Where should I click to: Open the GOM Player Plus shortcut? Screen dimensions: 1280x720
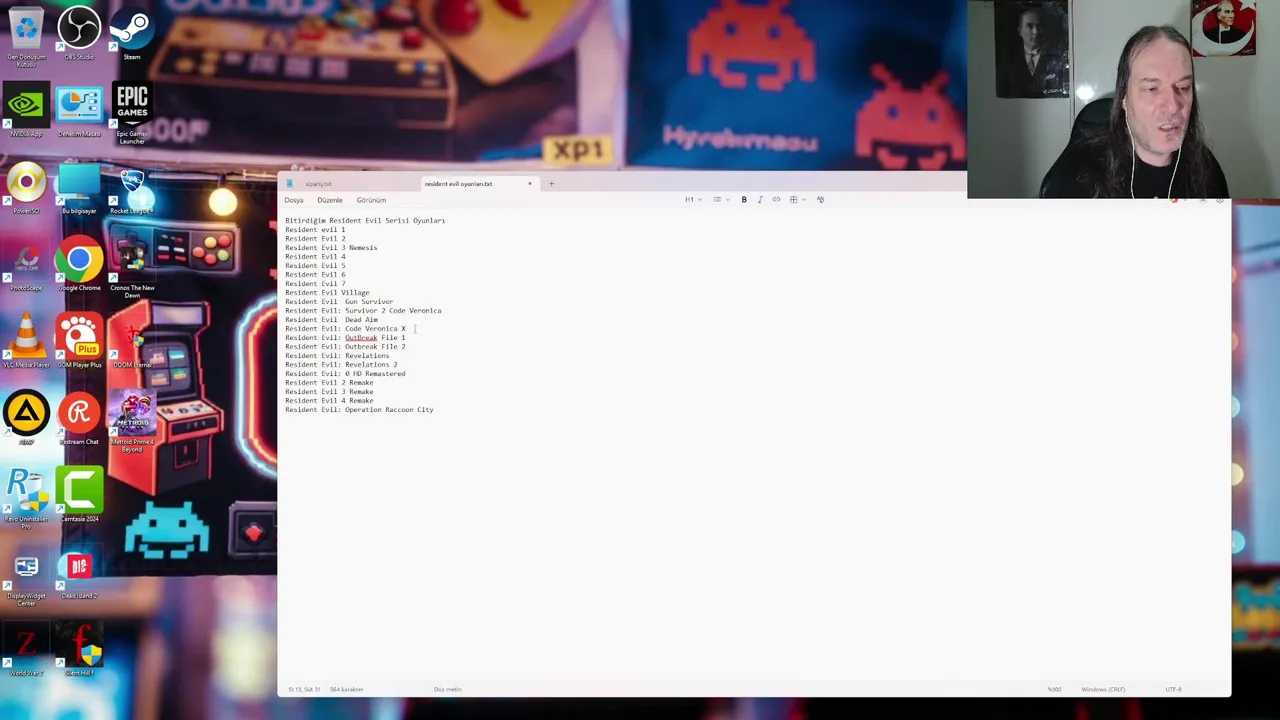79,340
